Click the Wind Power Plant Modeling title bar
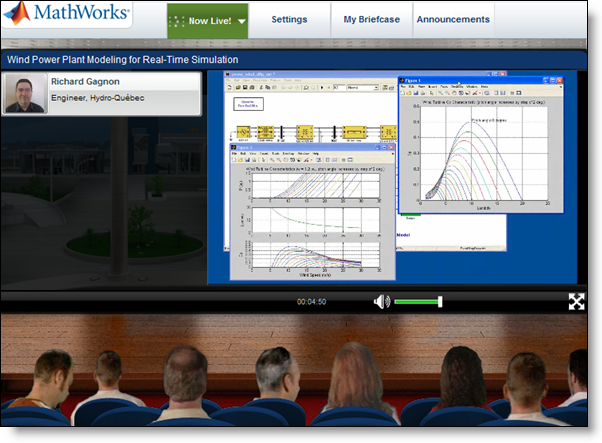 pyautogui.click(x=122, y=59)
